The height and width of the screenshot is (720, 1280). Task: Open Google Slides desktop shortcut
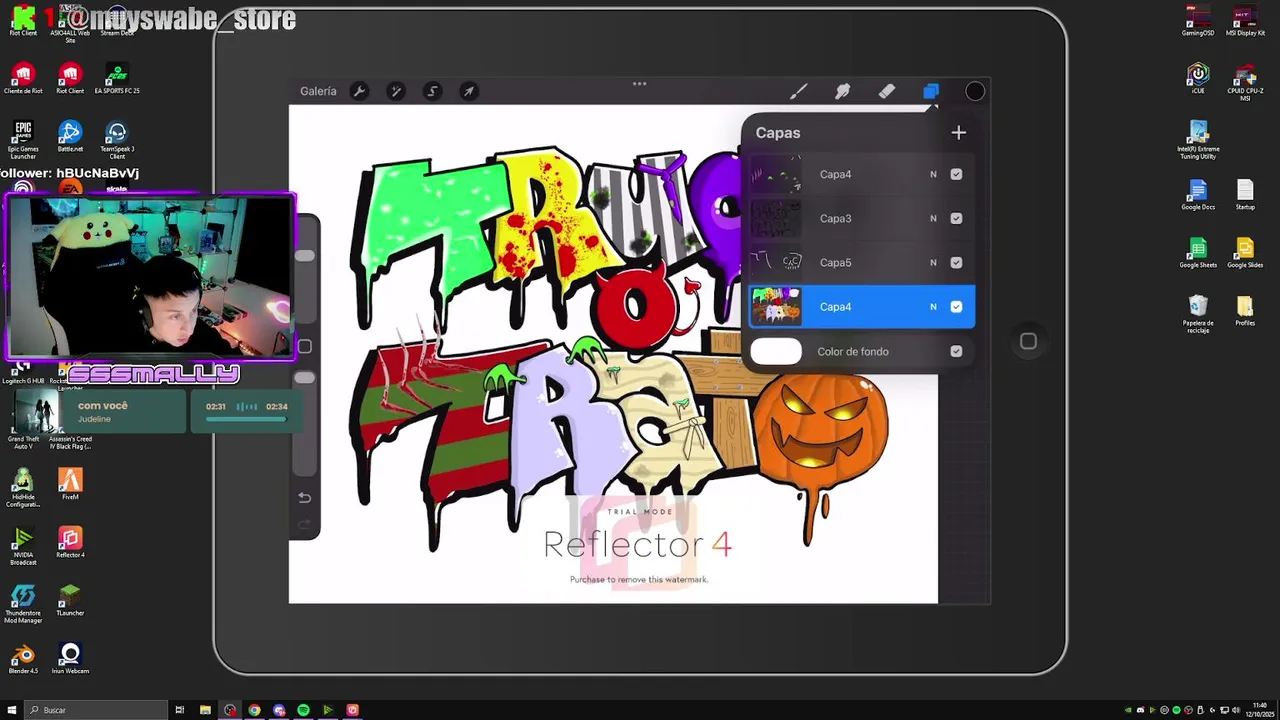click(x=1245, y=252)
